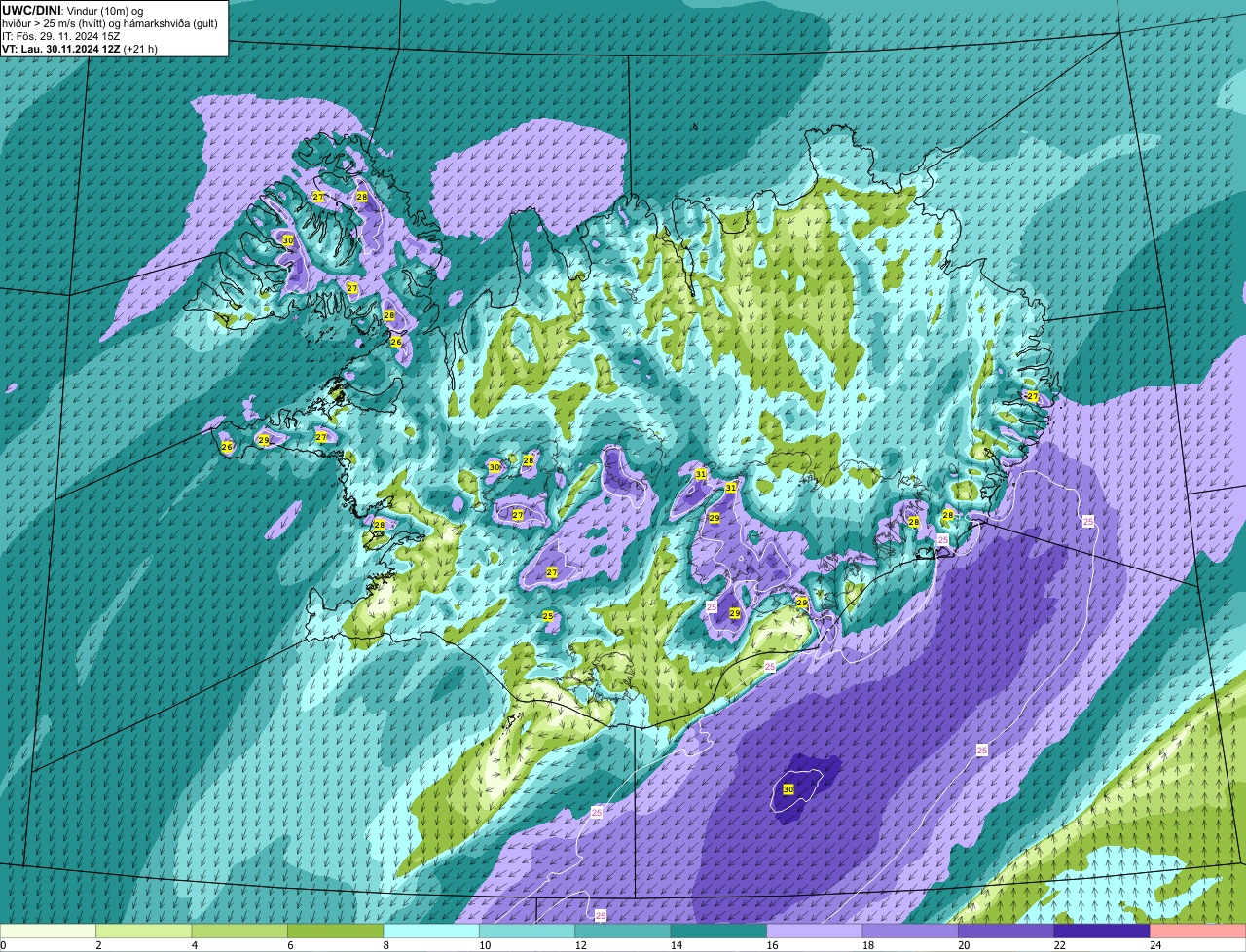Select the 10–12 m/s turquoise legend swatch
The image size is (1246, 952).
point(528,931)
